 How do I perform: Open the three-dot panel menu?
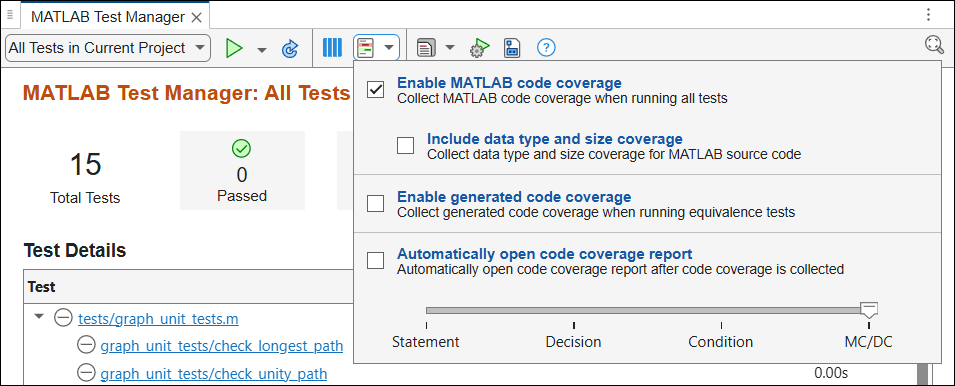(928, 15)
